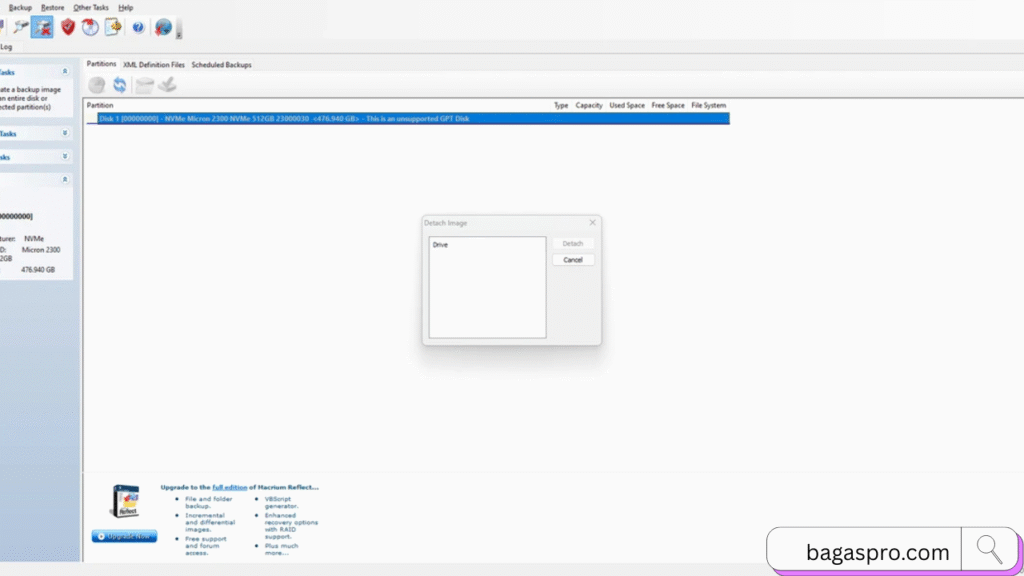Select the Disk 1 NVMe Micron row

pos(400,118)
